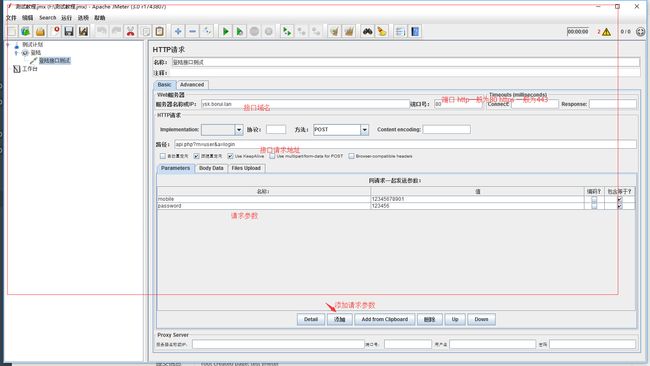This screenshot has height=366, width=650.
Task: Switch to the Files Upload tab
Action: pyautogui.click(x=246, y=168)
